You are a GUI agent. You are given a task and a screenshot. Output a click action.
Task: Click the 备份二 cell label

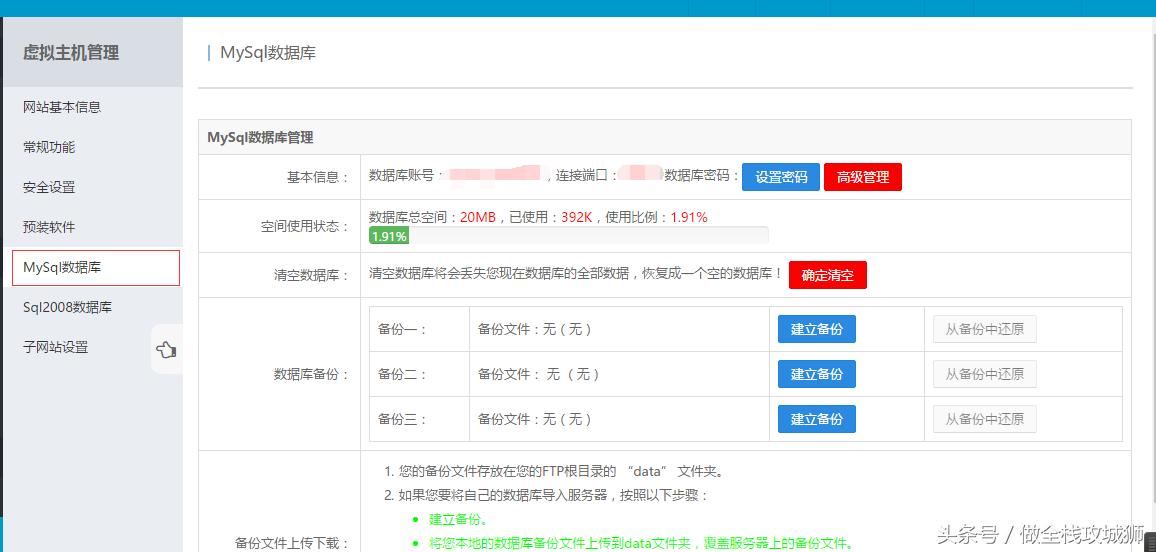tap(403, 374)
